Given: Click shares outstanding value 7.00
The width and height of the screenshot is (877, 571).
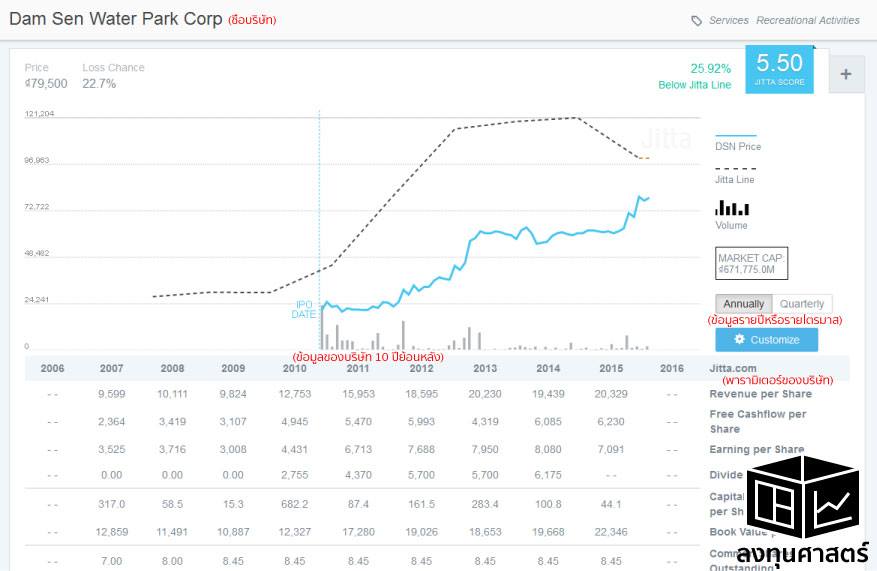Looking at the screenshot, I should (111, 561).
